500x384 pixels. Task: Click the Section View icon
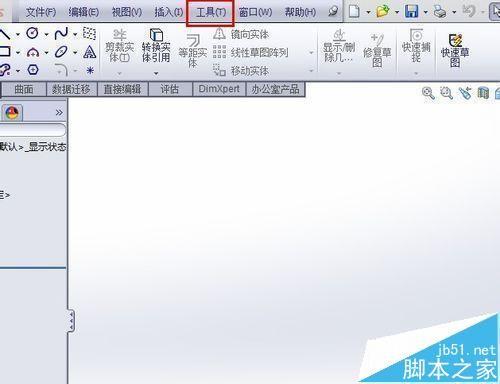pos(483,93)
